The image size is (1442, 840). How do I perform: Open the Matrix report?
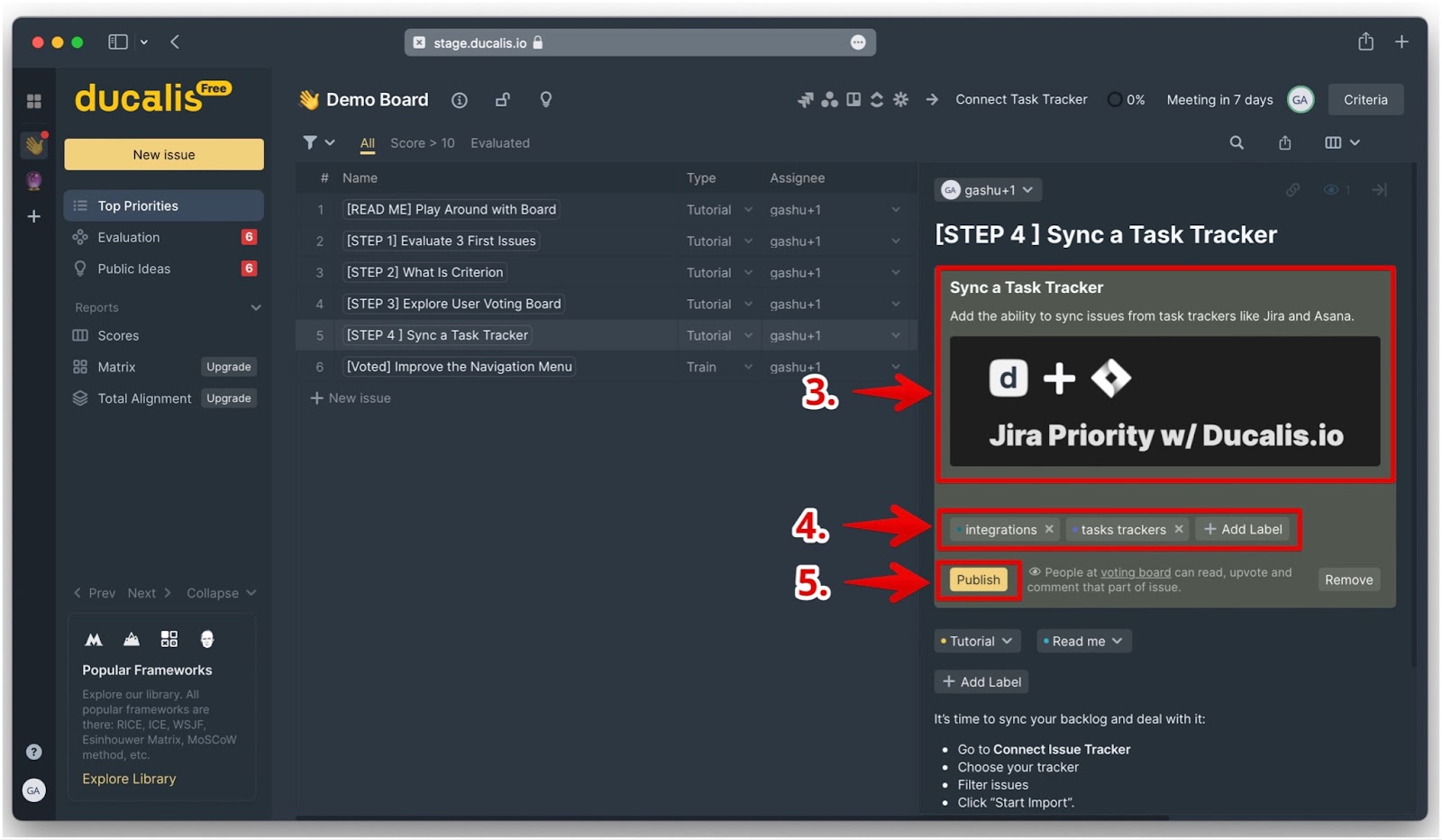coord(116,367)
